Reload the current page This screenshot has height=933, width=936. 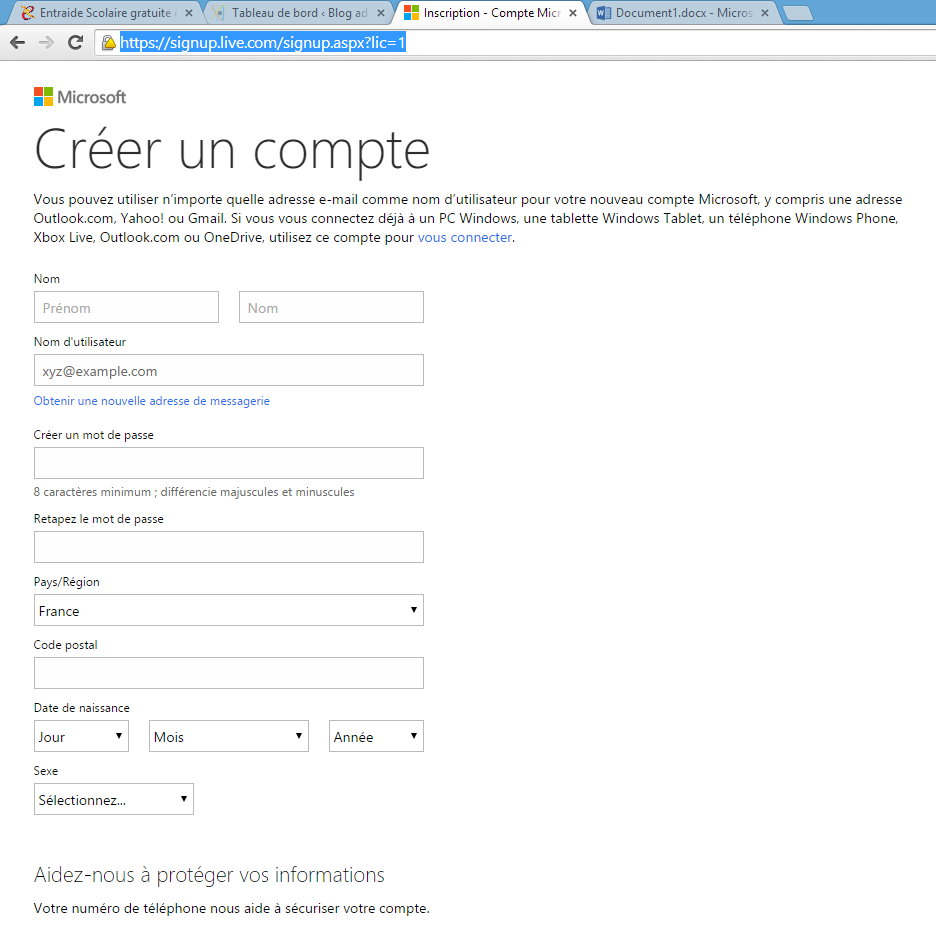(x=75, y=43)
